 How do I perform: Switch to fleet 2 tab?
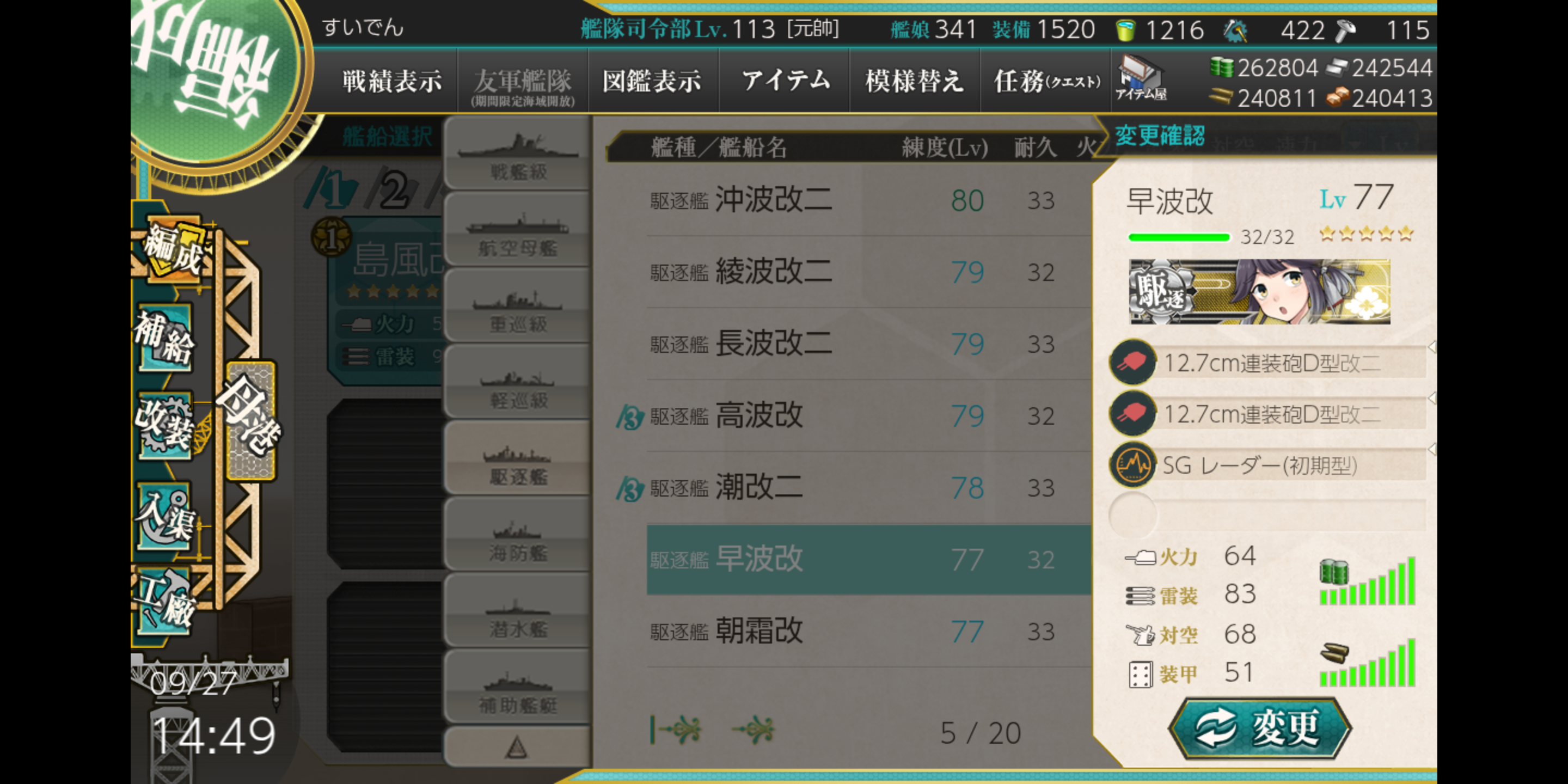coord(394,190)
